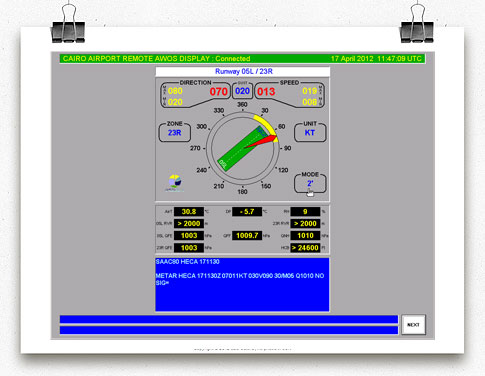Select the Runway 05L / 23R title
This screenshot has height=376, width=485.
tap(244, 71)
